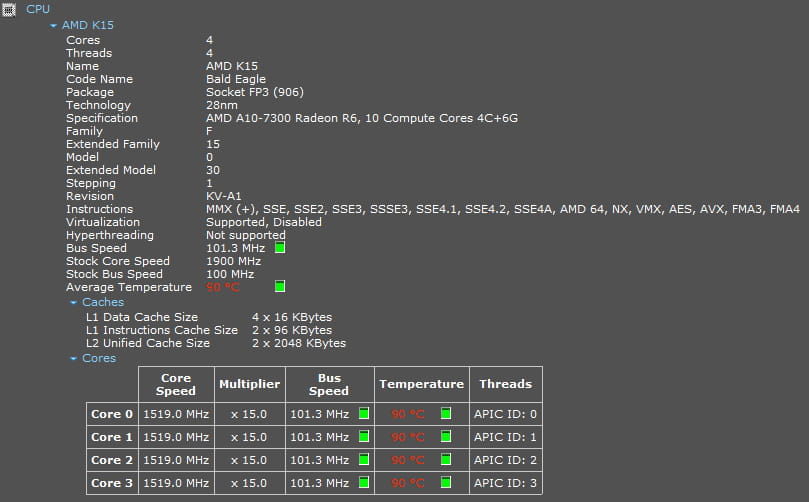Click APIC ID: 2 cell
809x502 pixels.
[x=506, y=460]
